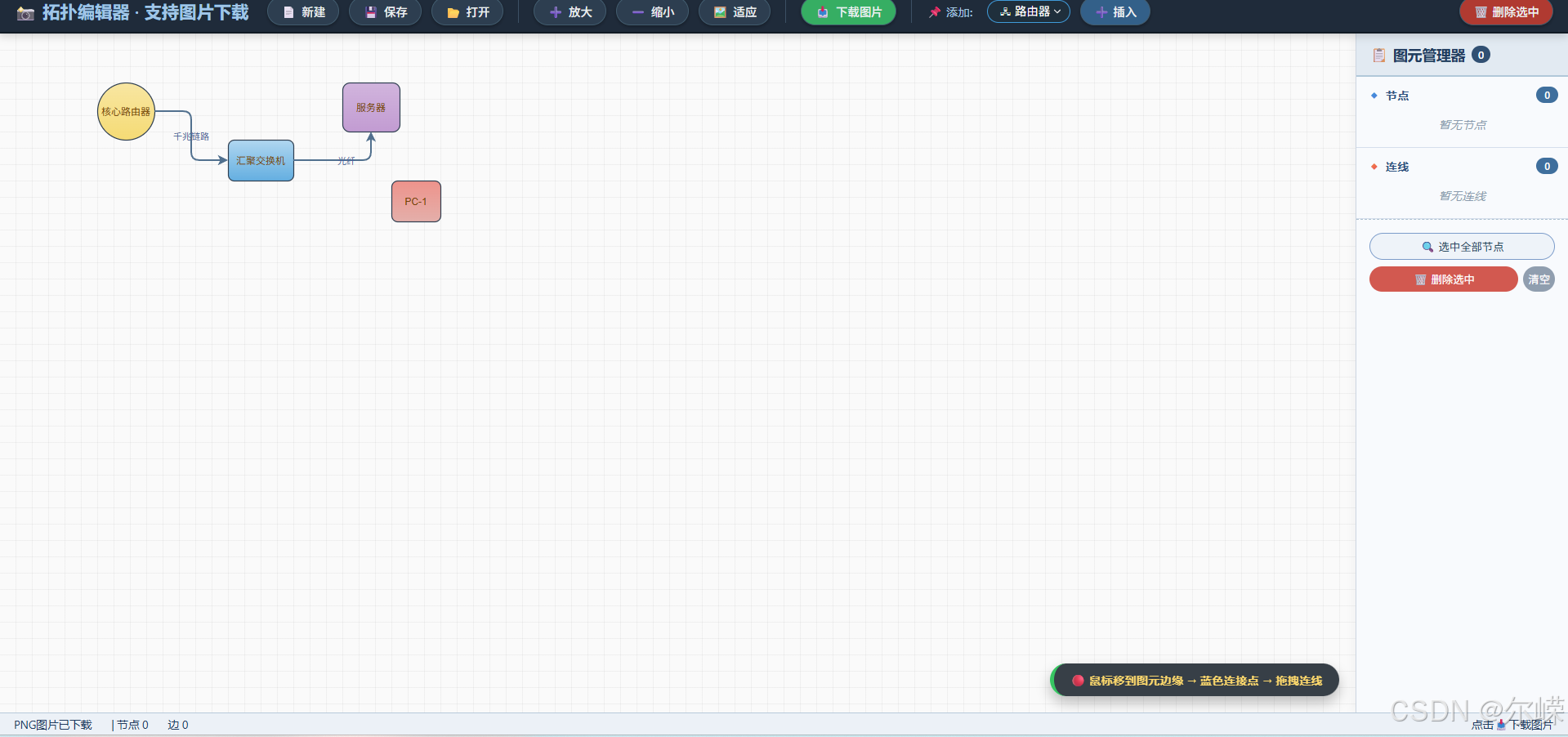Click the 暂无节点 placeholder text
1568x737 pixels.
point(1463,125)
